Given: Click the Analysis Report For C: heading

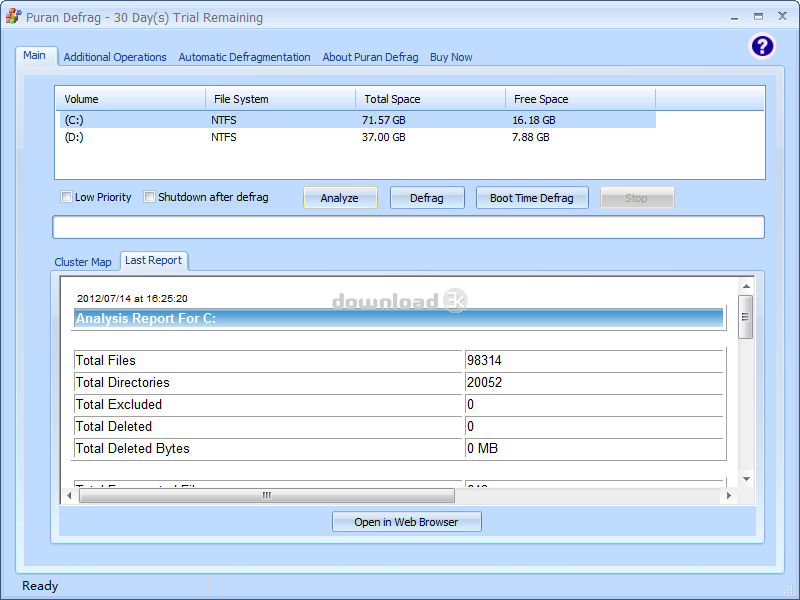Looking at the screenshot, I should [x=146, y=318].
